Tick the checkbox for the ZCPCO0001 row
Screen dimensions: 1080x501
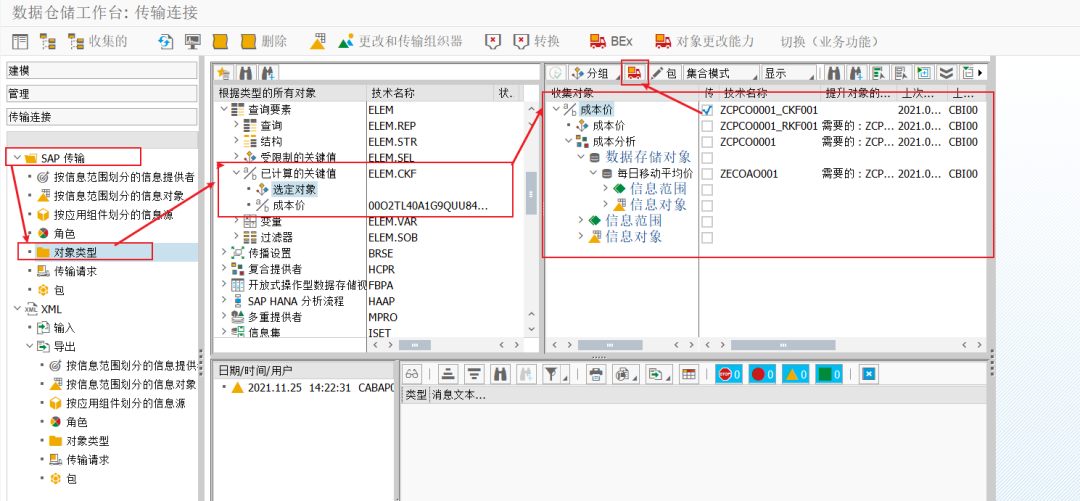click(707, 141)
